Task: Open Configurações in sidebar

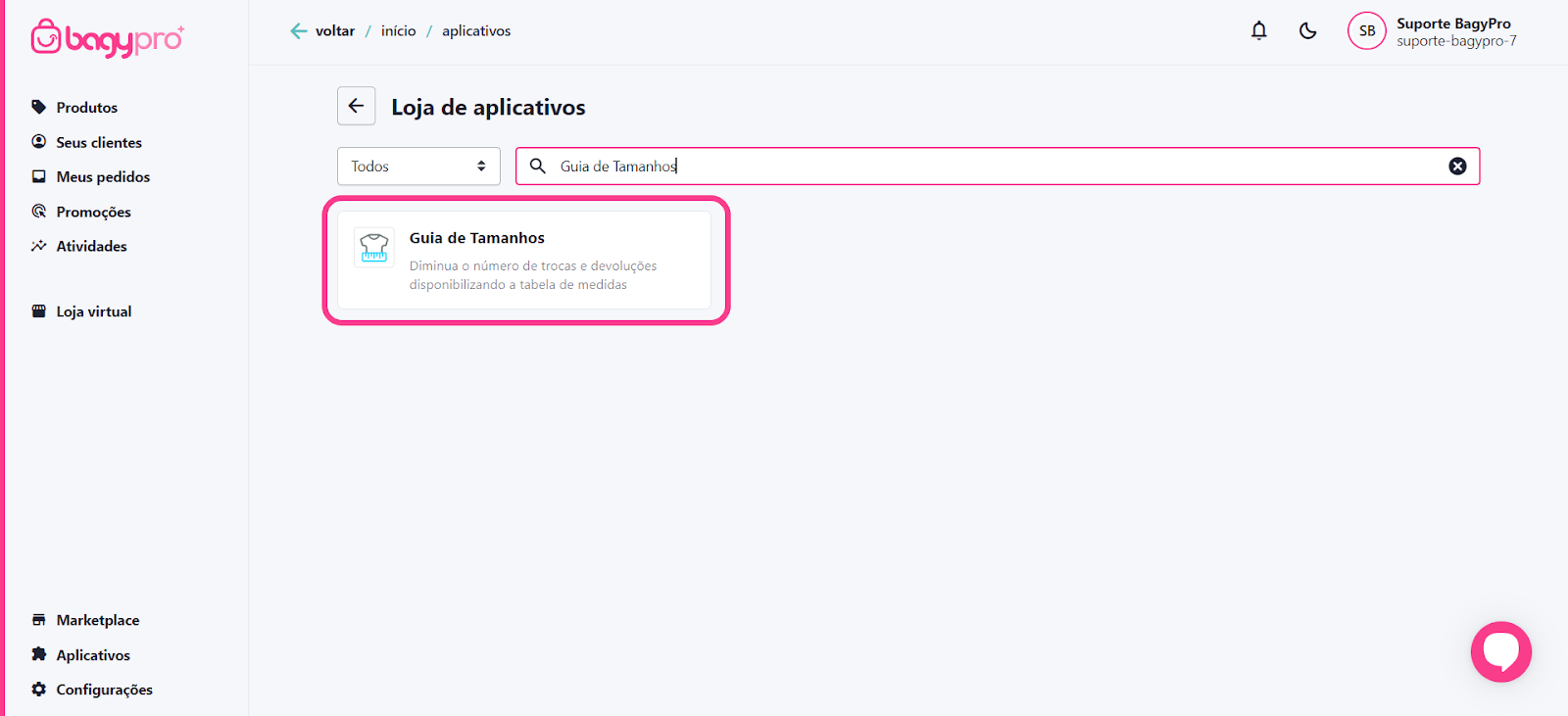Action: point(92,690)
